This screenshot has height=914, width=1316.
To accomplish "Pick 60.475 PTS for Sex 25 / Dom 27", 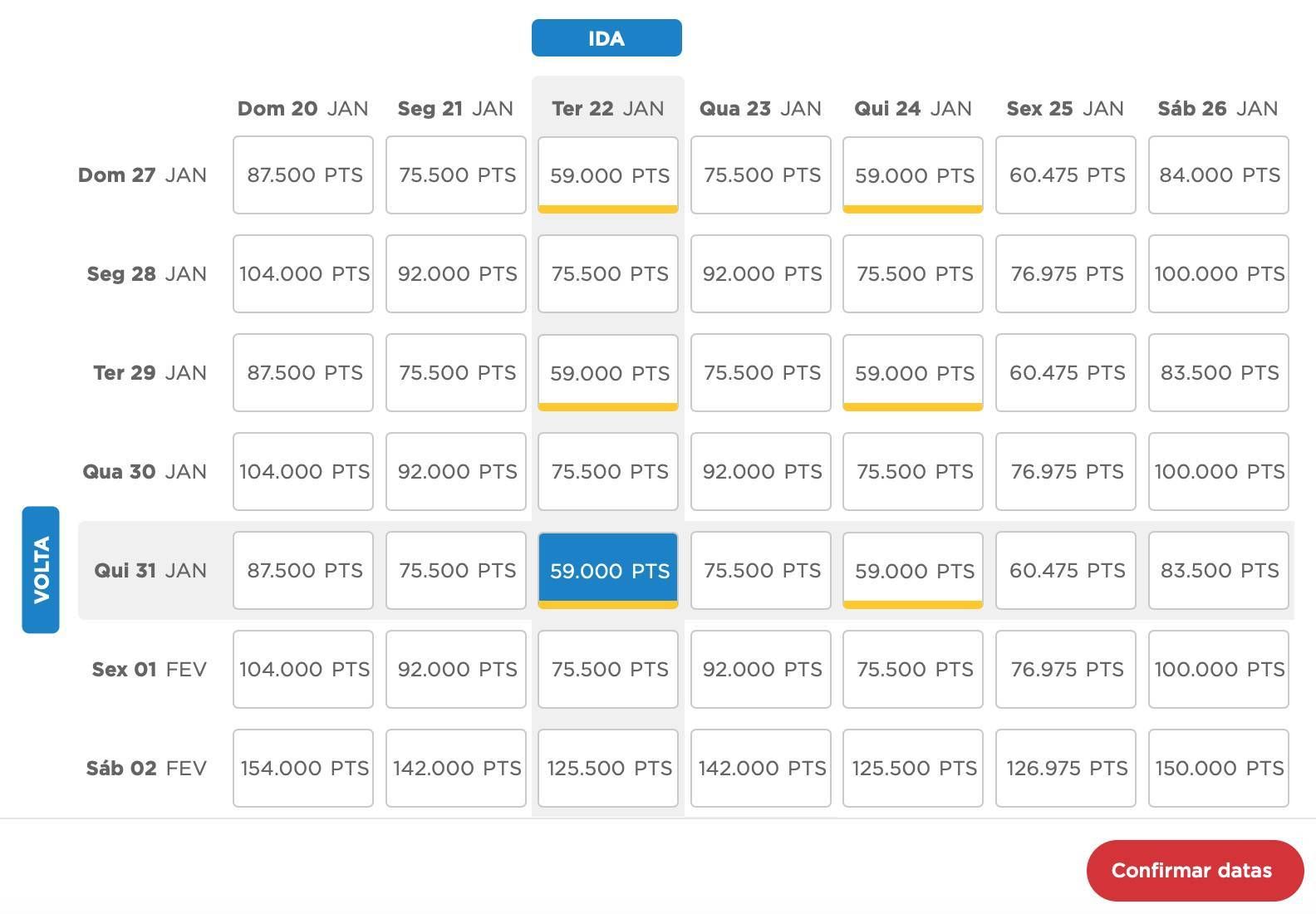I will click(x=1066, y=175).
